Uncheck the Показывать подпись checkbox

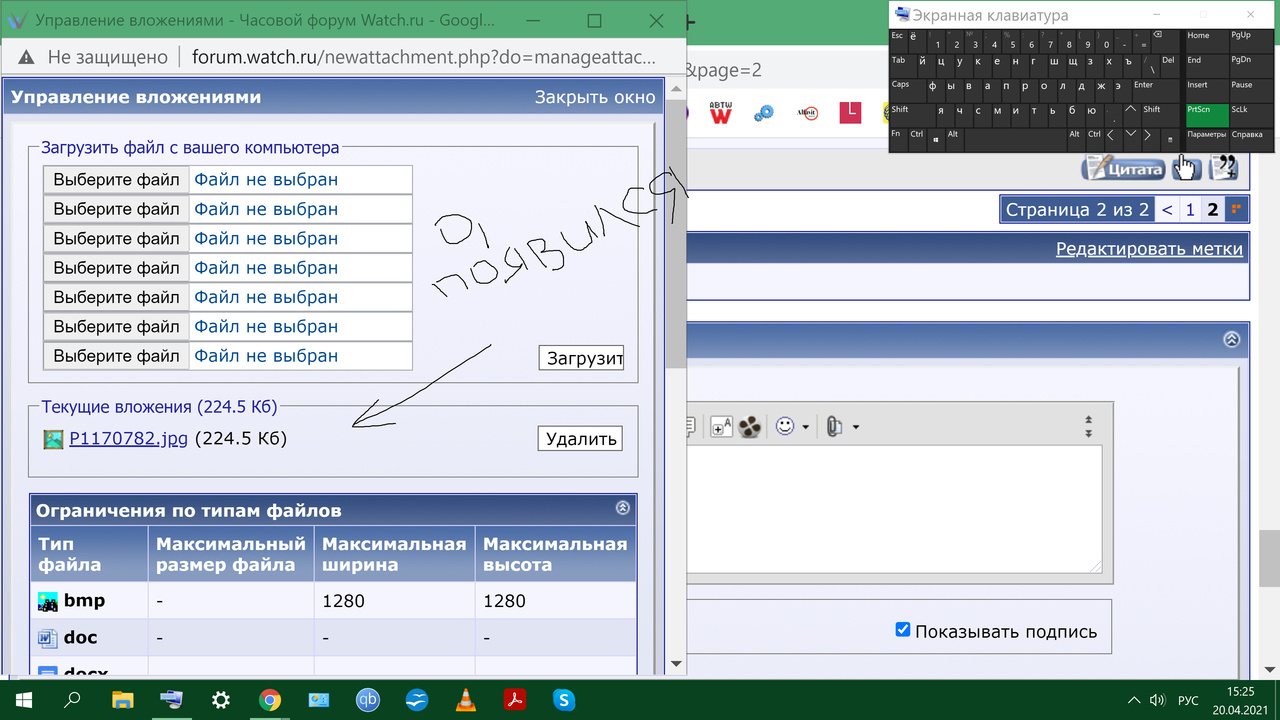click(903, 630)
